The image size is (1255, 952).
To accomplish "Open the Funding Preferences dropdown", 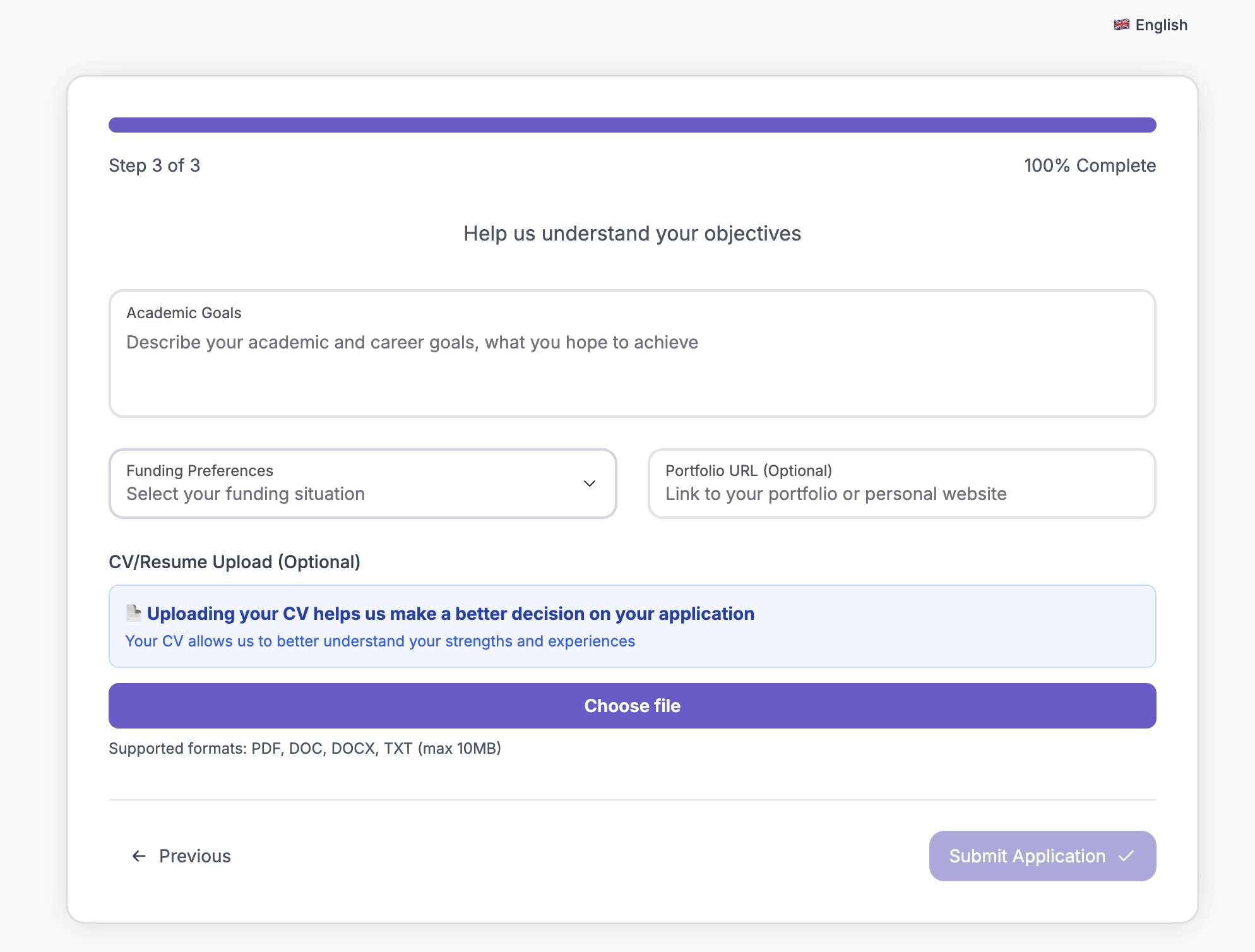I will (362, 484).
